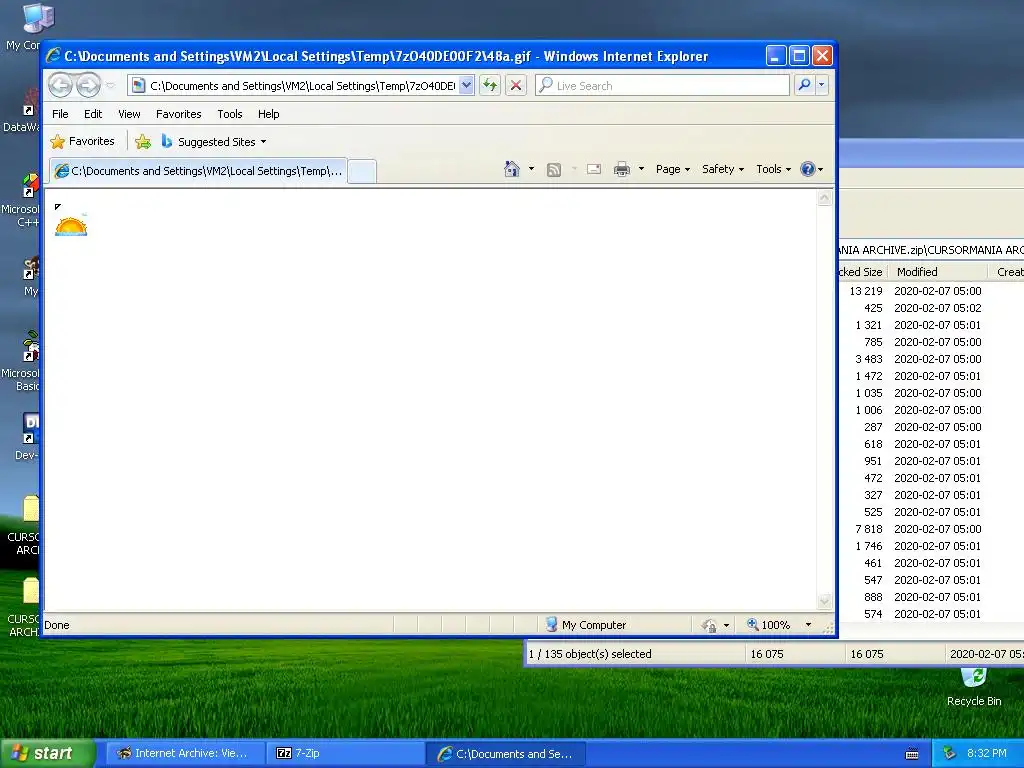
Task: Open the Tools menu in menu bar
Action: pyautogui.click(x=230, y=114)
